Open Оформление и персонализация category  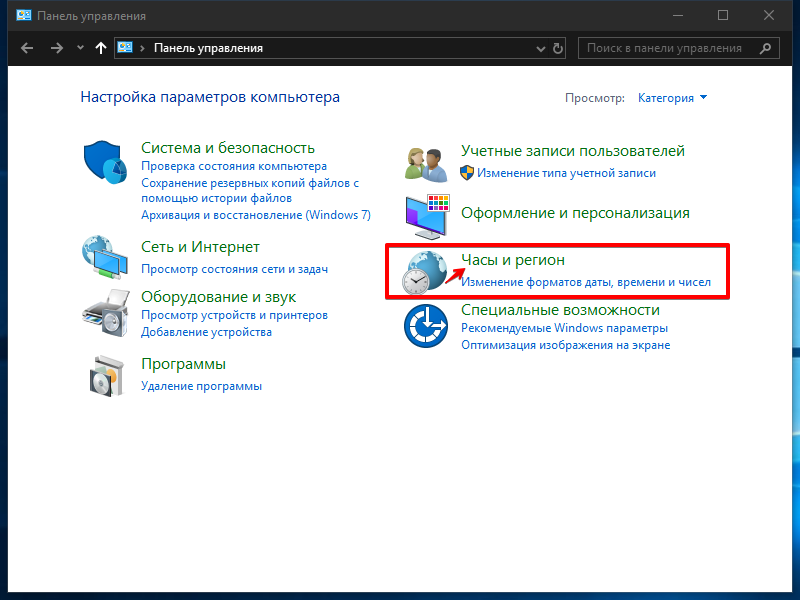pos(575,213)
